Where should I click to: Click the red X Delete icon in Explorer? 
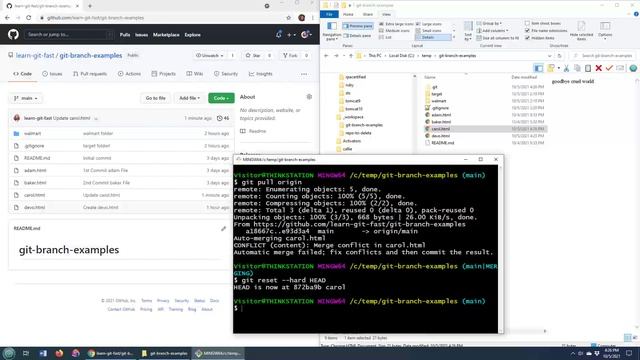(x=598, y=68)
